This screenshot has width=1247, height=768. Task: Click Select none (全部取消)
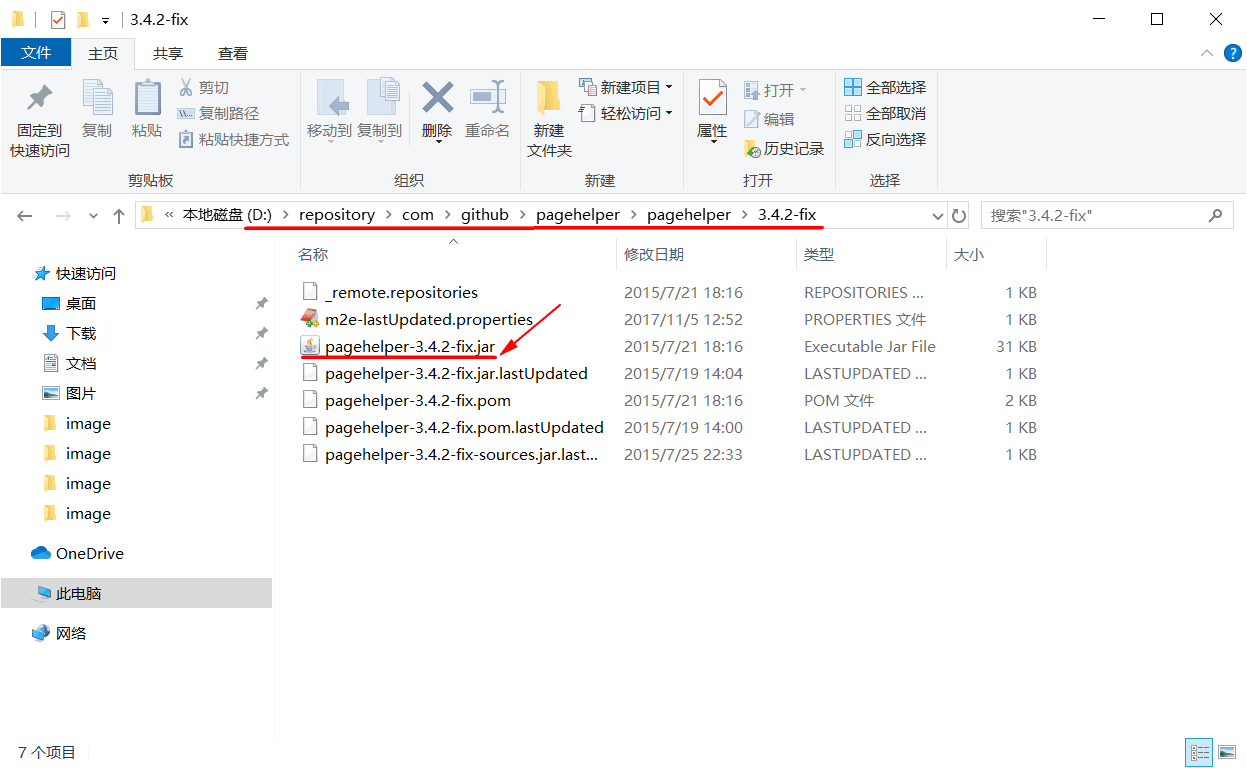point(885,114)
